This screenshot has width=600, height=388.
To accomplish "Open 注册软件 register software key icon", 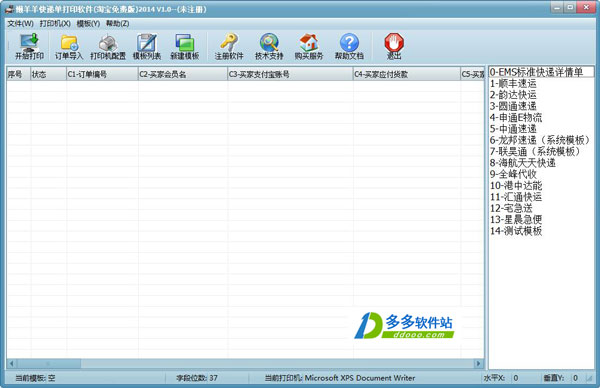I will [229, 46].
